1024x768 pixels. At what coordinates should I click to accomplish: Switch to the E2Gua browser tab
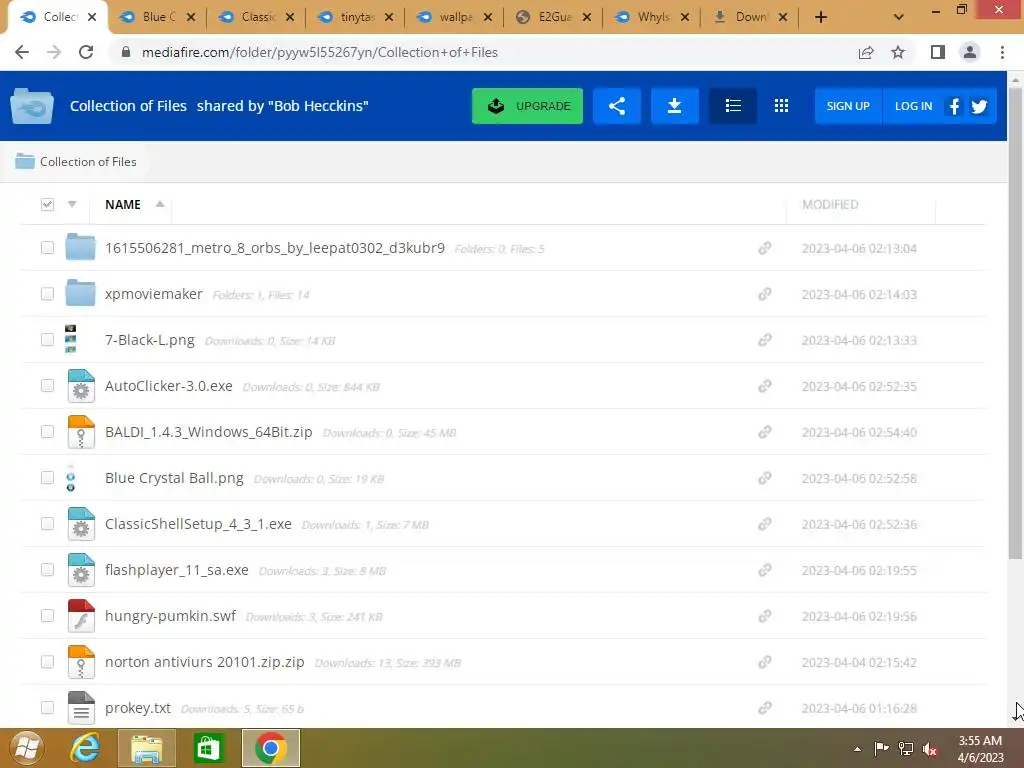click(x=552, y=17)
